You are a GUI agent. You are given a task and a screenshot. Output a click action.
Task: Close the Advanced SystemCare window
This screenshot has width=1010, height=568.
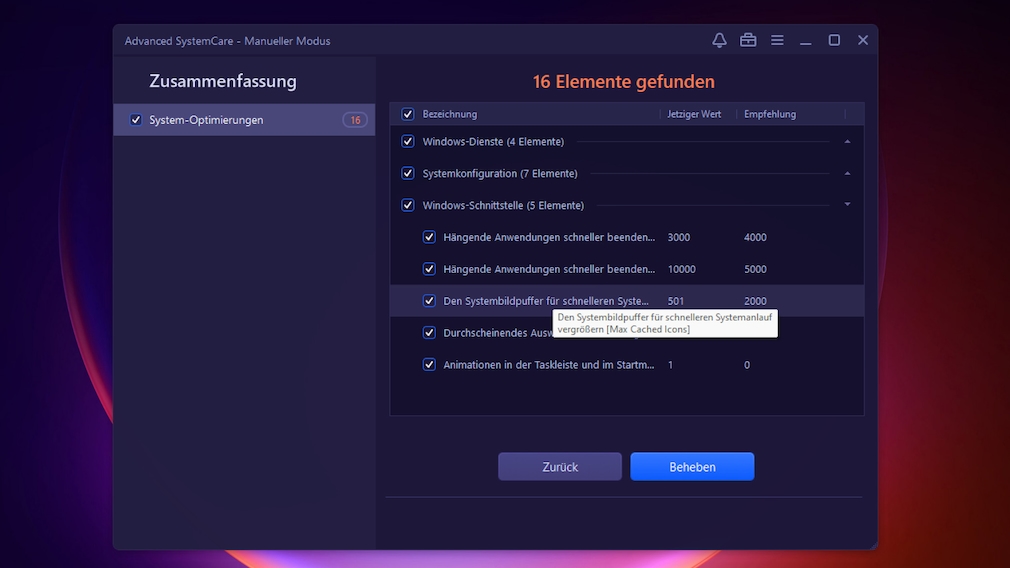point(863,40)
